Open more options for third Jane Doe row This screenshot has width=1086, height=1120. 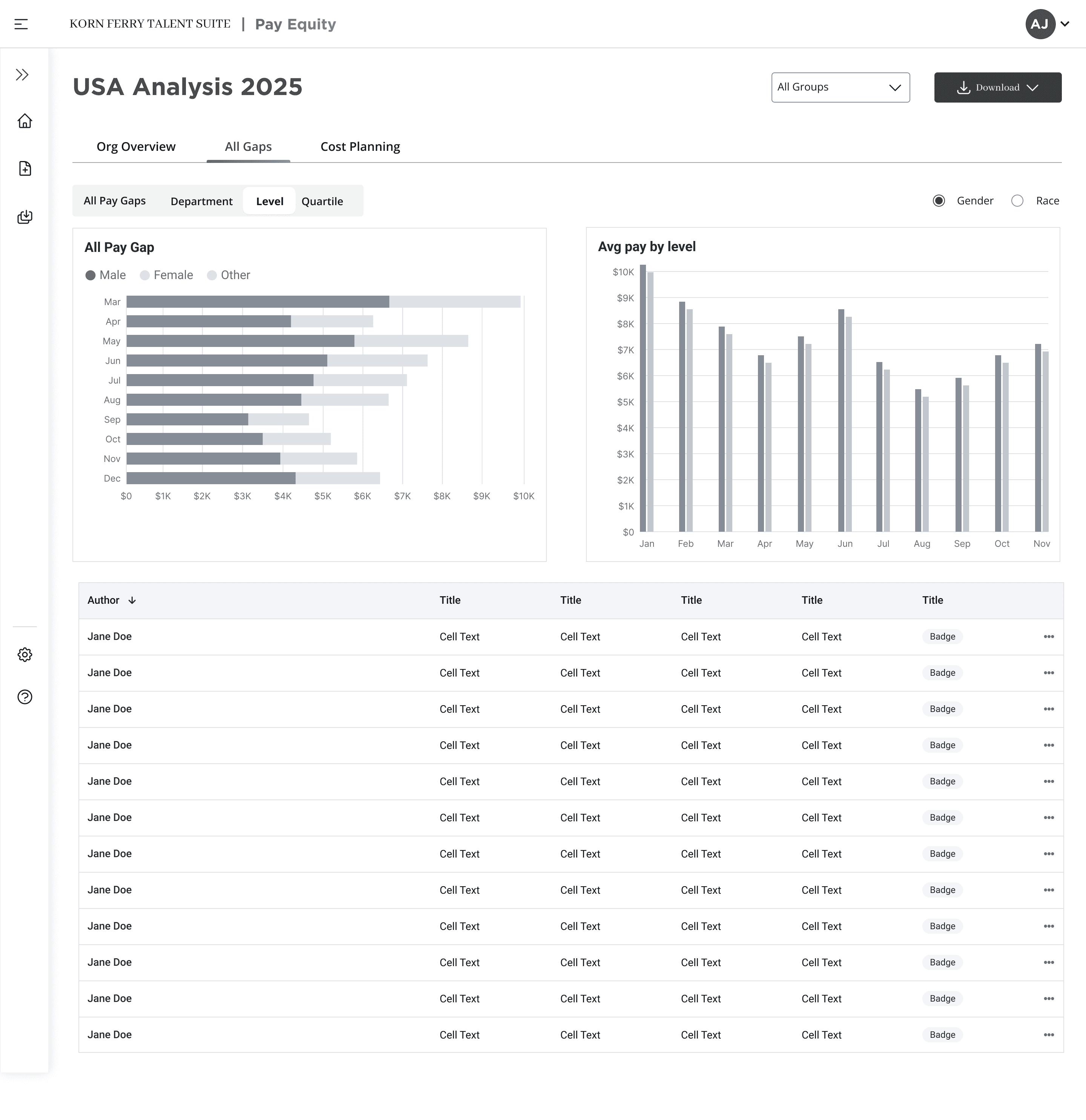point(1049,709)
